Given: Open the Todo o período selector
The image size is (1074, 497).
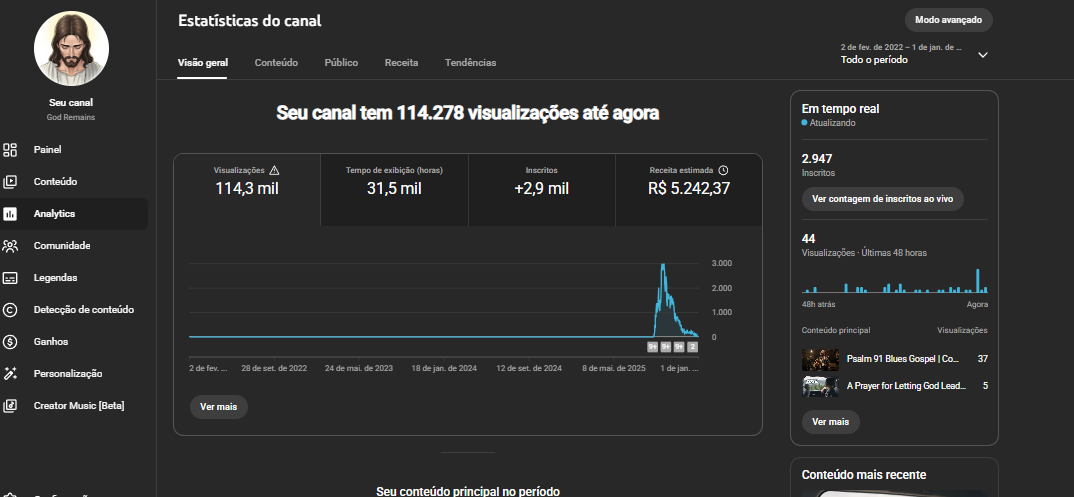Looking at the screenshot, I should (914, 54).
